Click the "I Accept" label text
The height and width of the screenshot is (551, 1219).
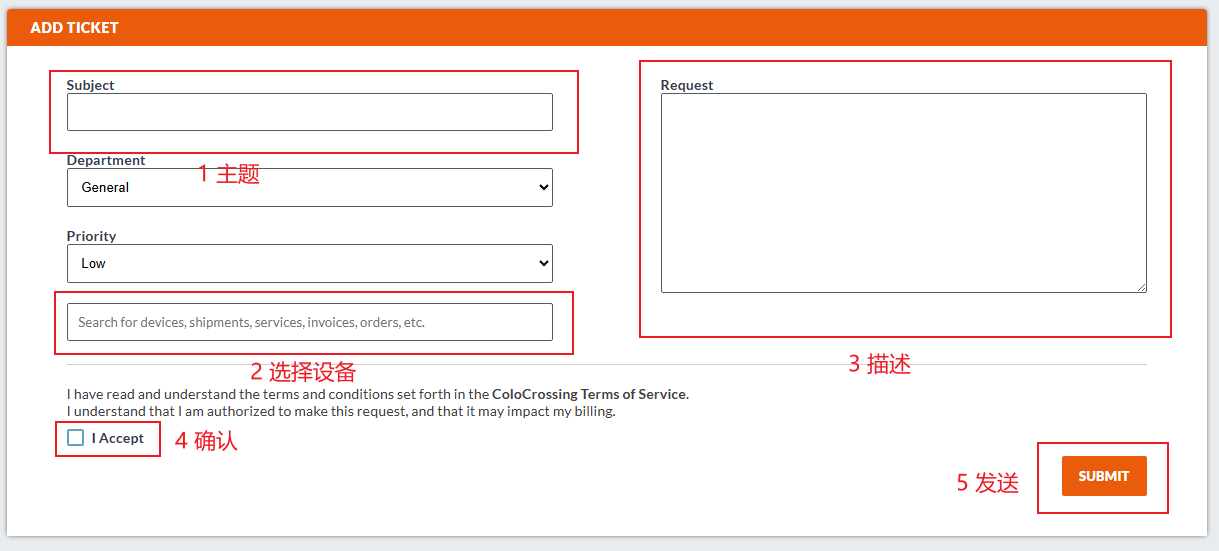click(118, 438)
